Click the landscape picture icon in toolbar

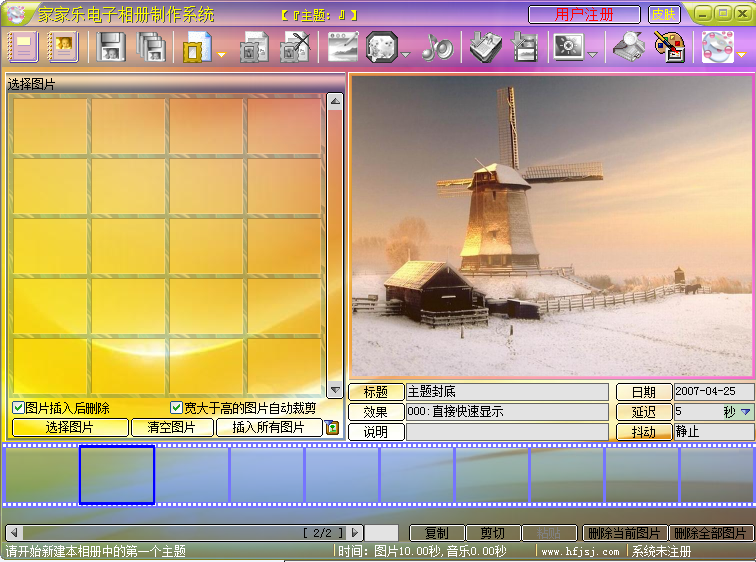(x=343, y=47)
